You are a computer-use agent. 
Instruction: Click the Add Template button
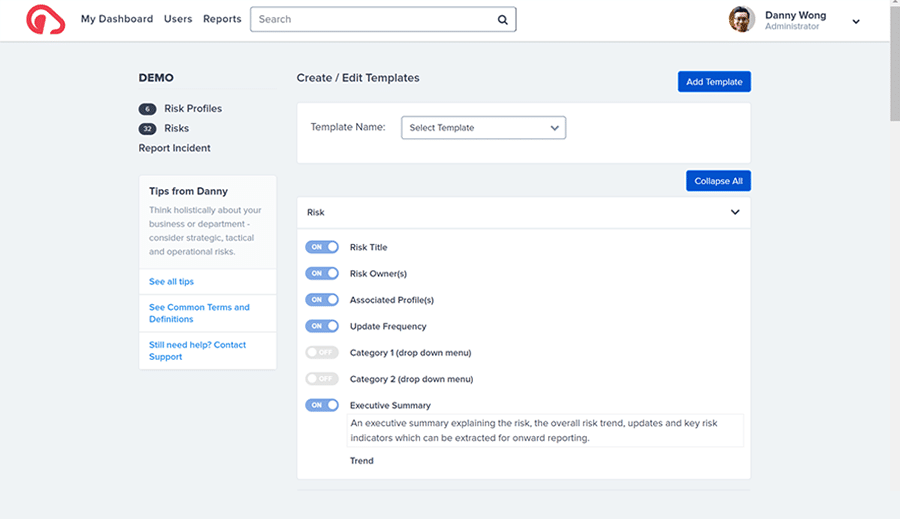[714, 82]
